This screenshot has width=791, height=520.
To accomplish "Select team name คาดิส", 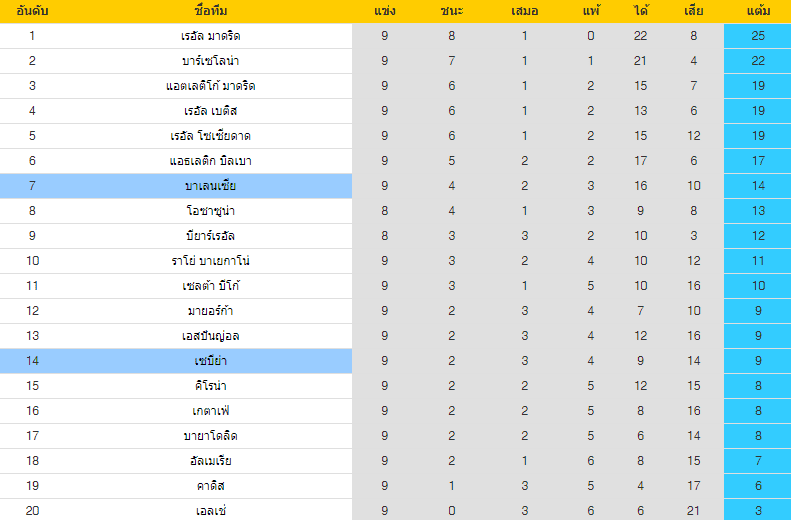I will (211, 486).
